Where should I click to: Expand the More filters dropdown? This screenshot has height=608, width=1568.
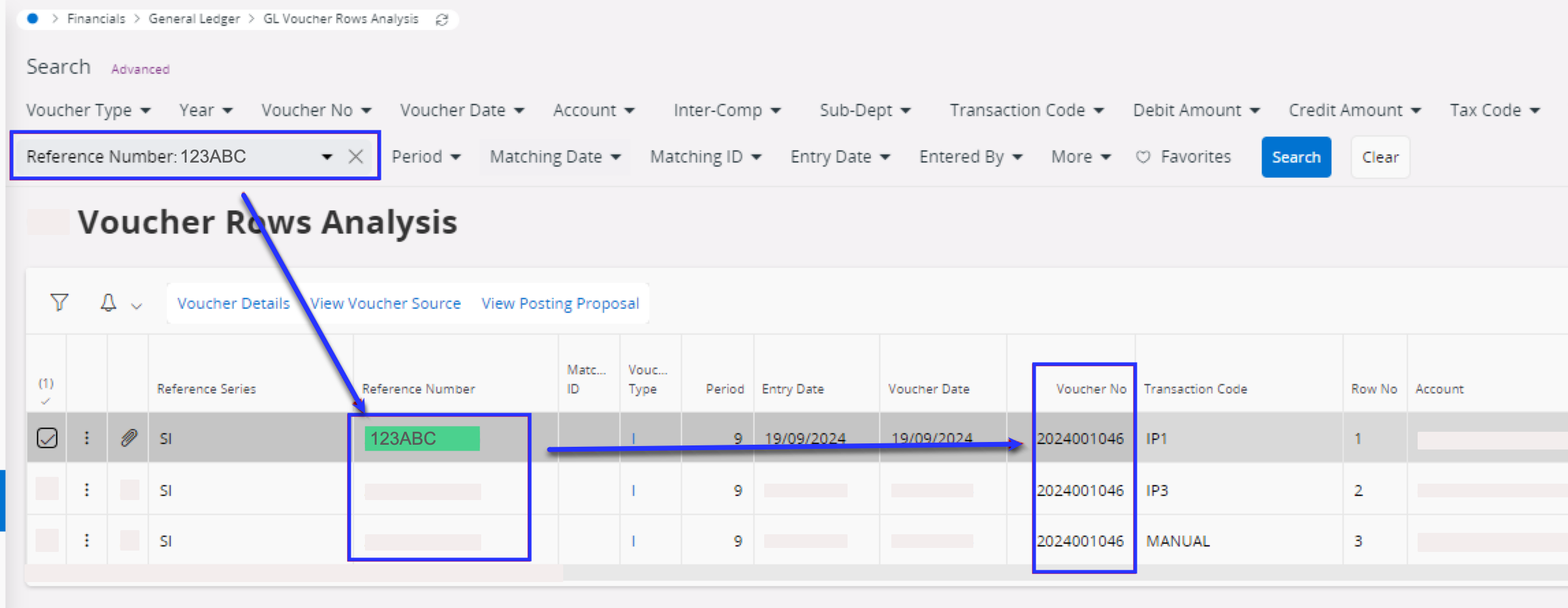point(1081,157)
